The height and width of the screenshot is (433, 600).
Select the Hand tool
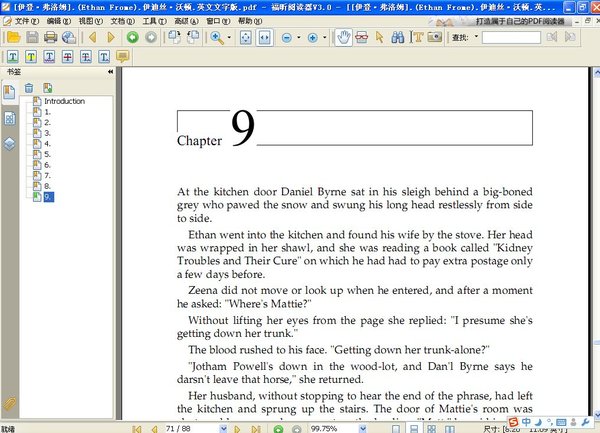[x=343, y=37]
